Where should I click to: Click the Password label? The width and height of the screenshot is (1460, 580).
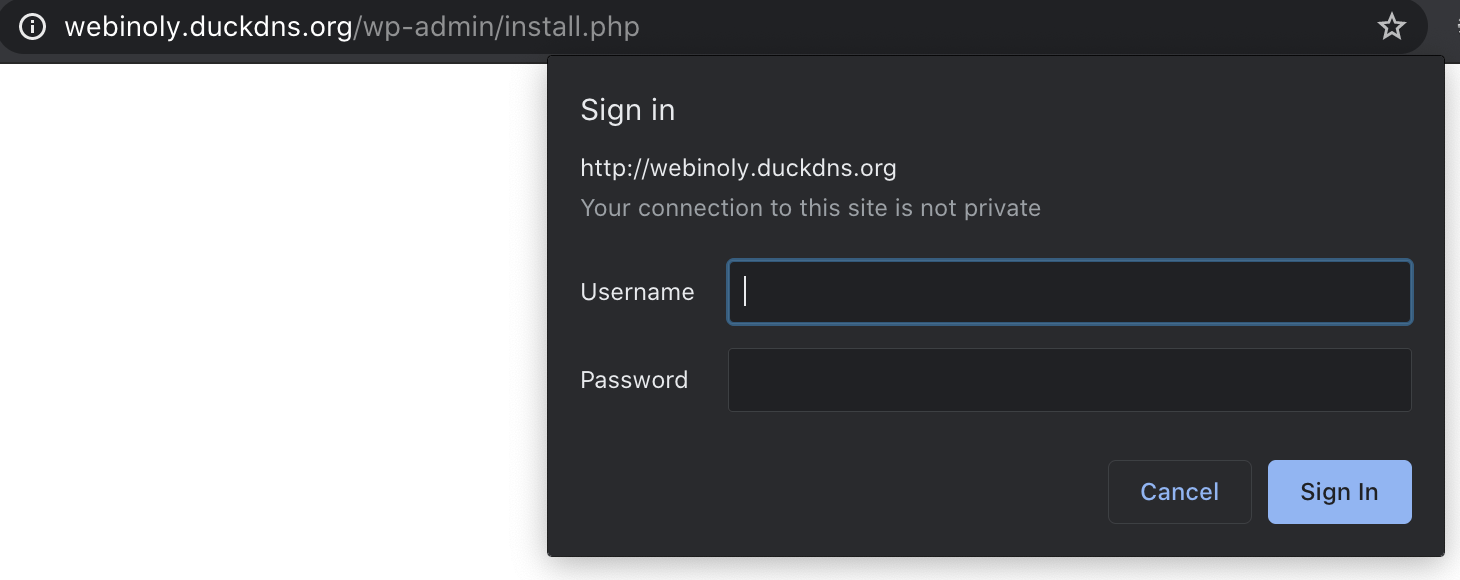[x=634, y=380]
